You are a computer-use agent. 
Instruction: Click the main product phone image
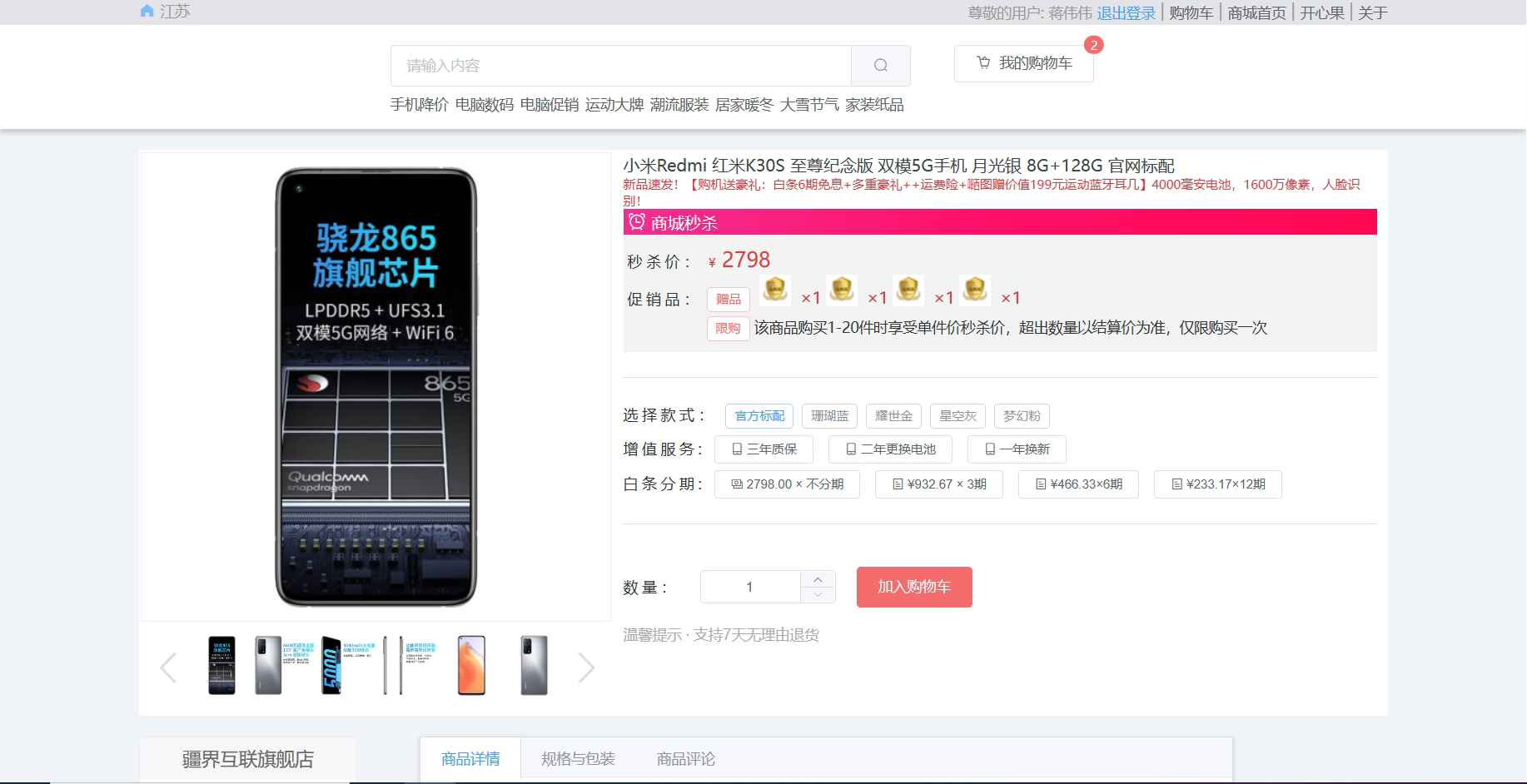click(x=376, y=387)
